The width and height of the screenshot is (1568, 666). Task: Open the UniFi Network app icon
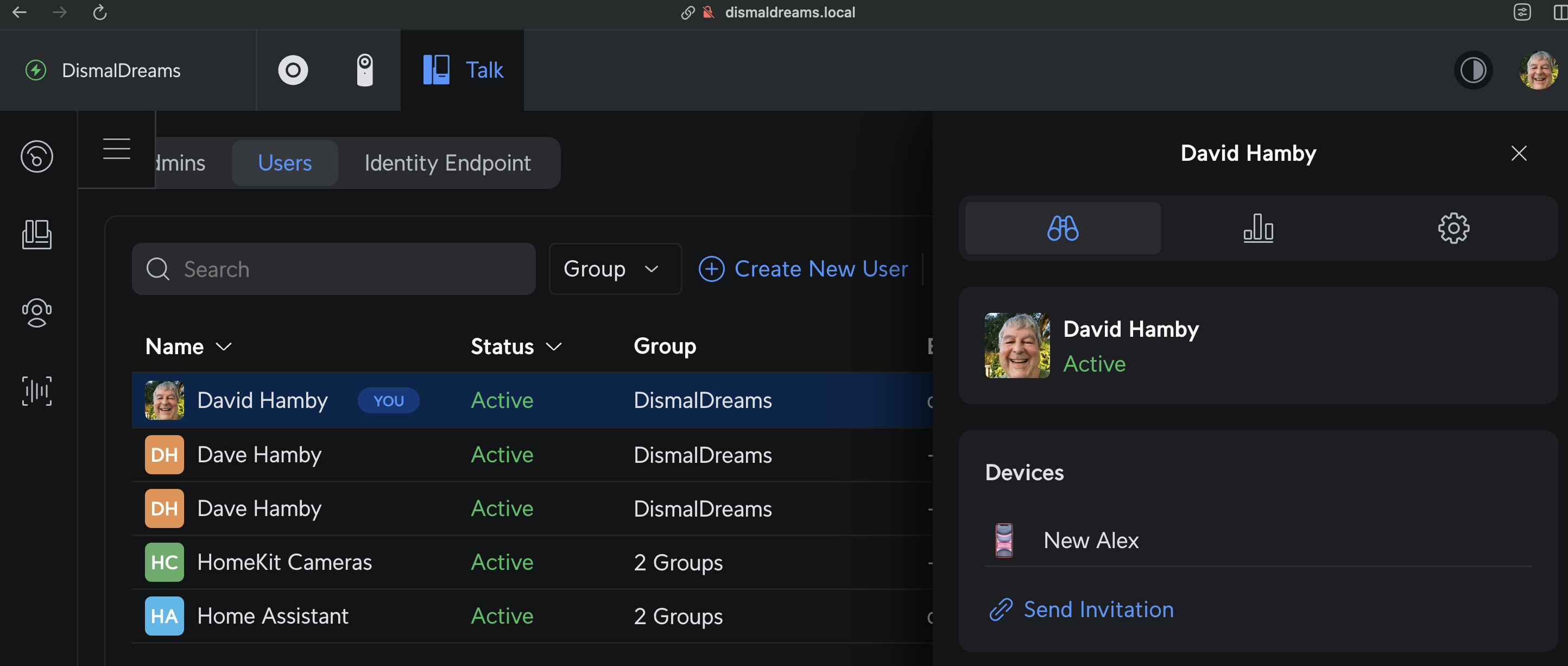[293, 70]
